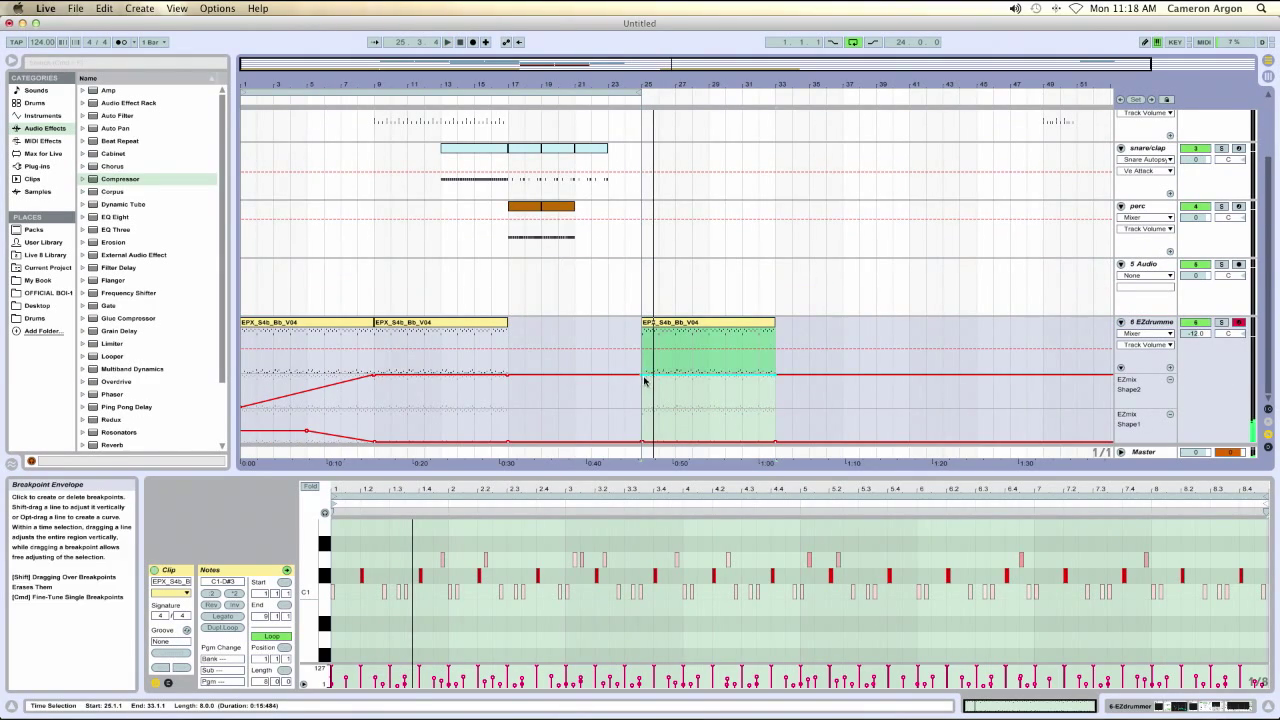The image size is (1280, 720).
Task: Click the tempo field showing 124.00
Action: point(43,42)
